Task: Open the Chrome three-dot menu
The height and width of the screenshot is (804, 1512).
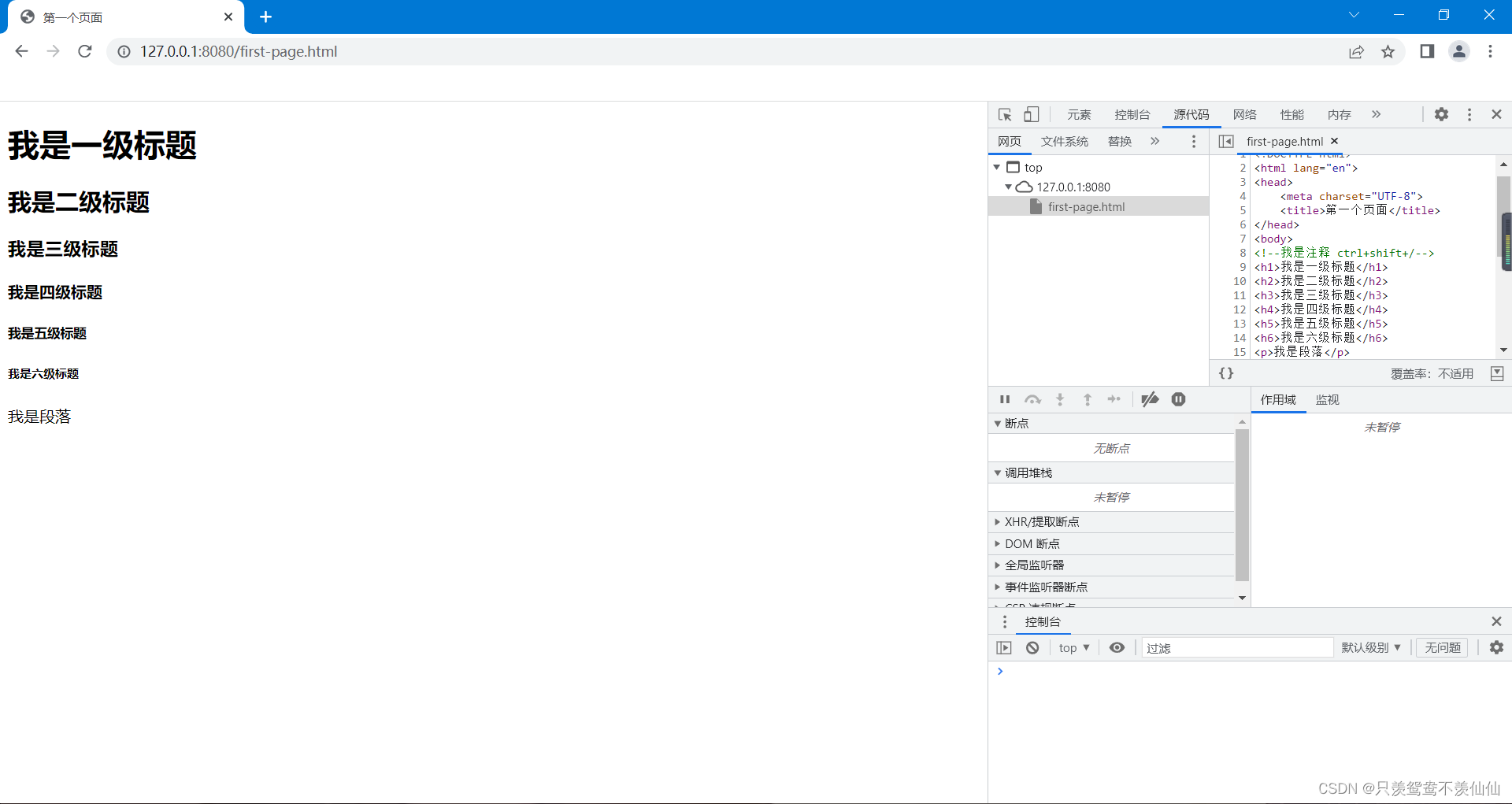Action: (x=1490, y=51)
